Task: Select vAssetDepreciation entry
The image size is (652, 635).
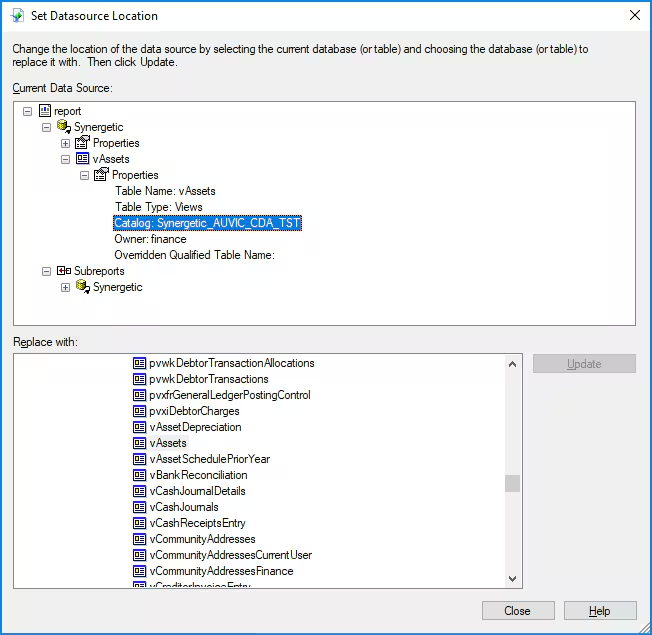Action: click(x=195, y=427)
